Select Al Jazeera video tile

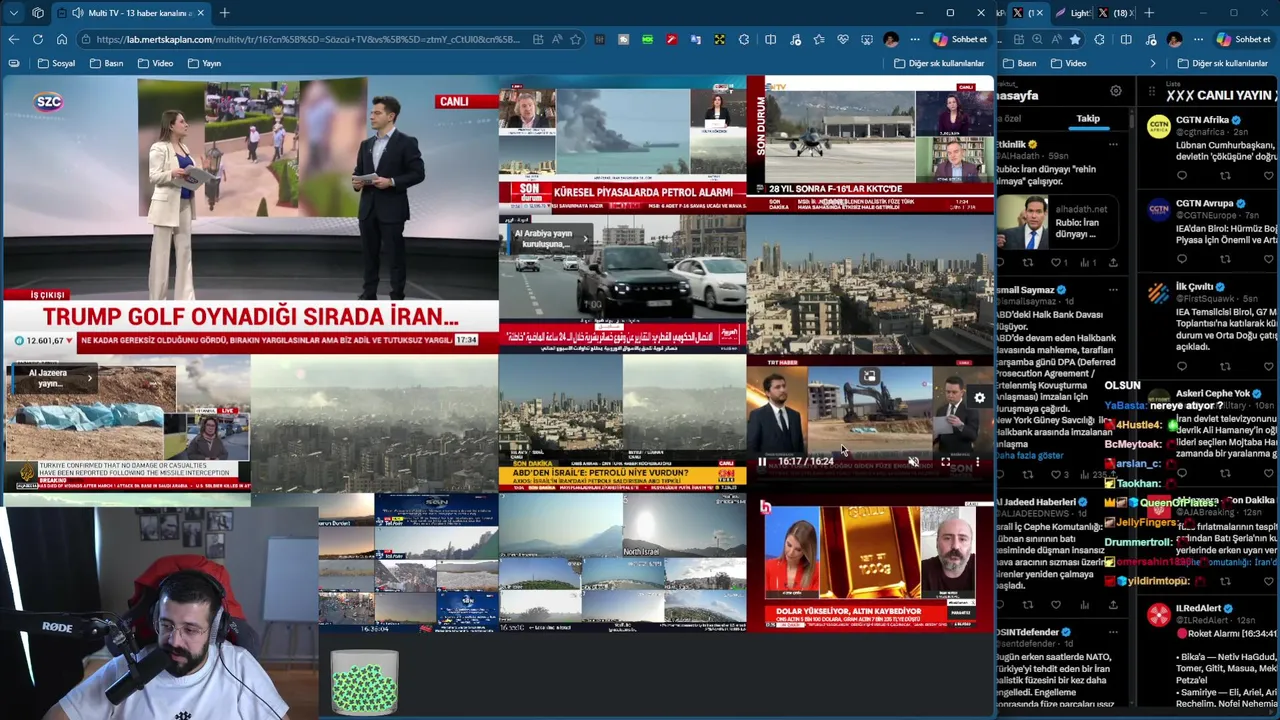126,424
